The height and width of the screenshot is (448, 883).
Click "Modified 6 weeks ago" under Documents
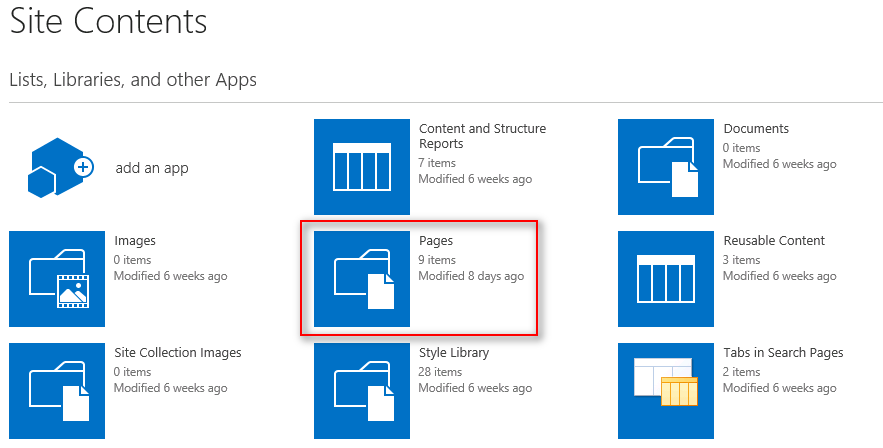[x=780, y=164]
